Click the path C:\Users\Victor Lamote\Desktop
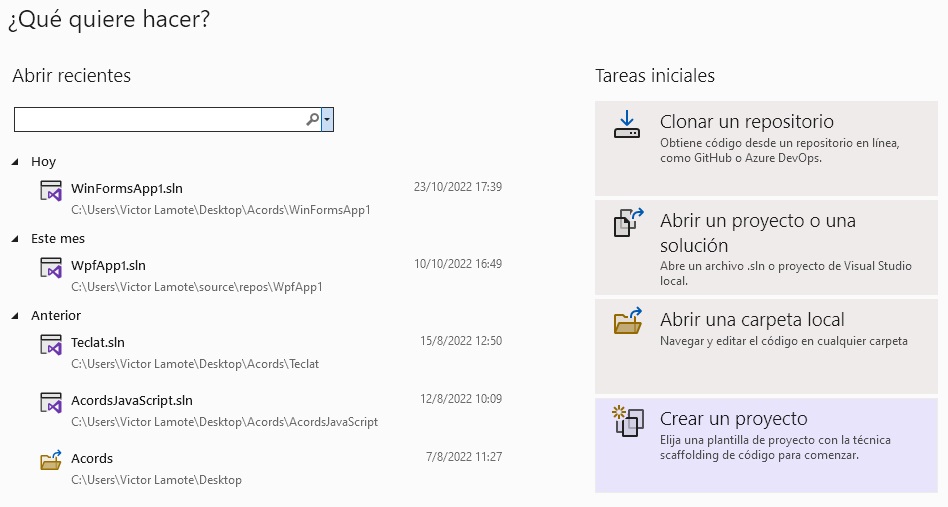Image resolution: width=948 pixels, height=507 pixels. point(156,480)
